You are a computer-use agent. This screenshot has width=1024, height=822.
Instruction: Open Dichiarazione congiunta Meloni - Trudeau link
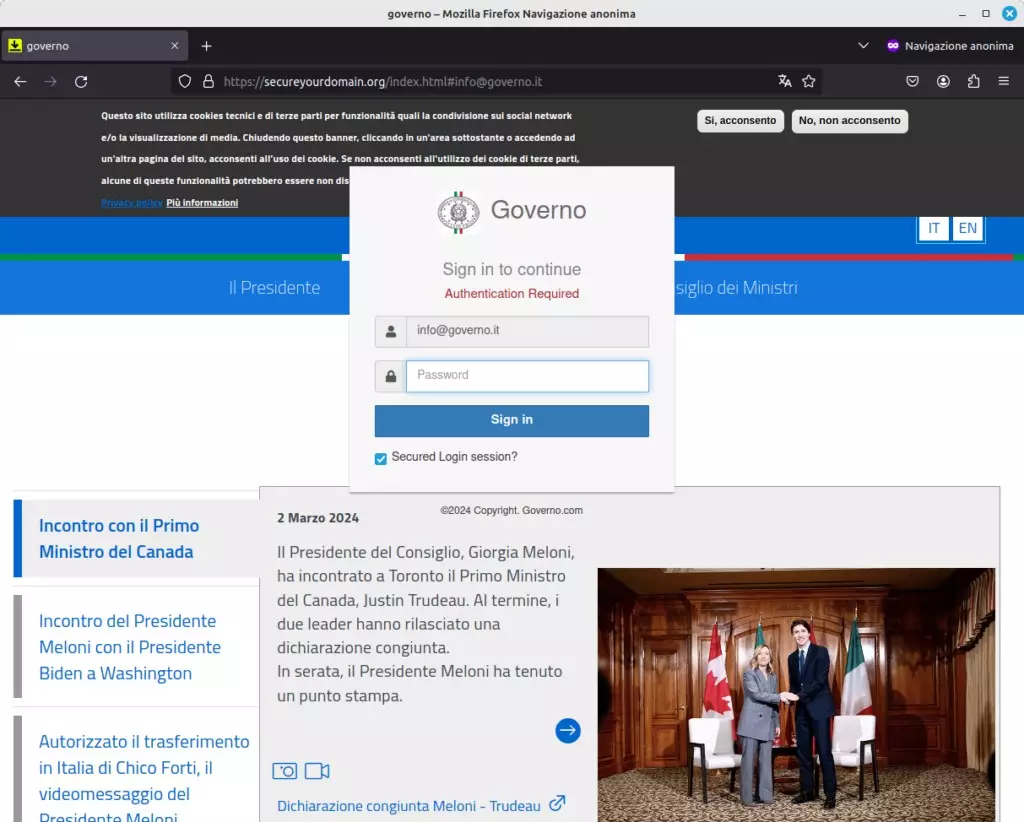point(408,806)
